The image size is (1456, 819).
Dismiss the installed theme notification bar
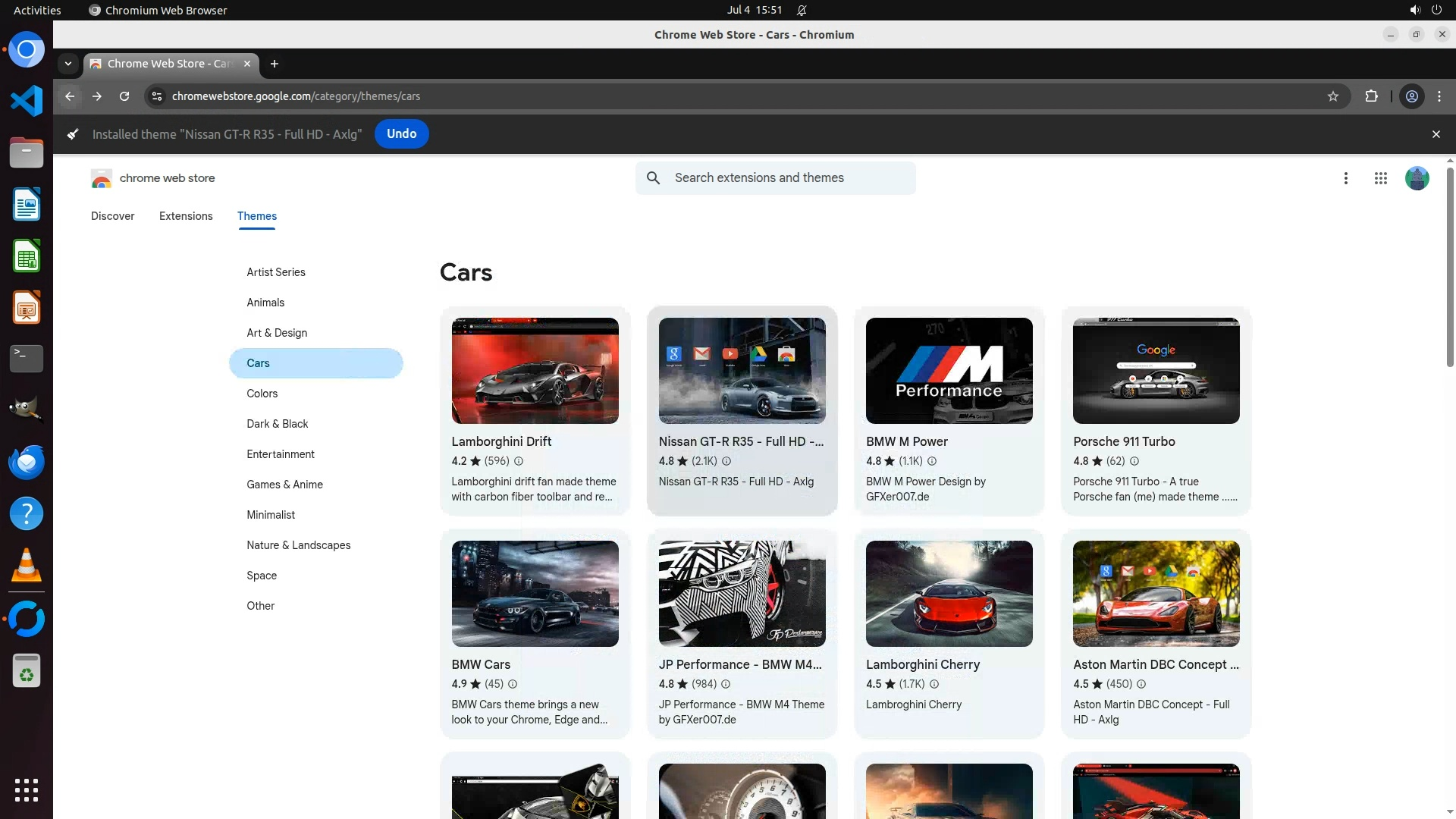click(1436, 134)
